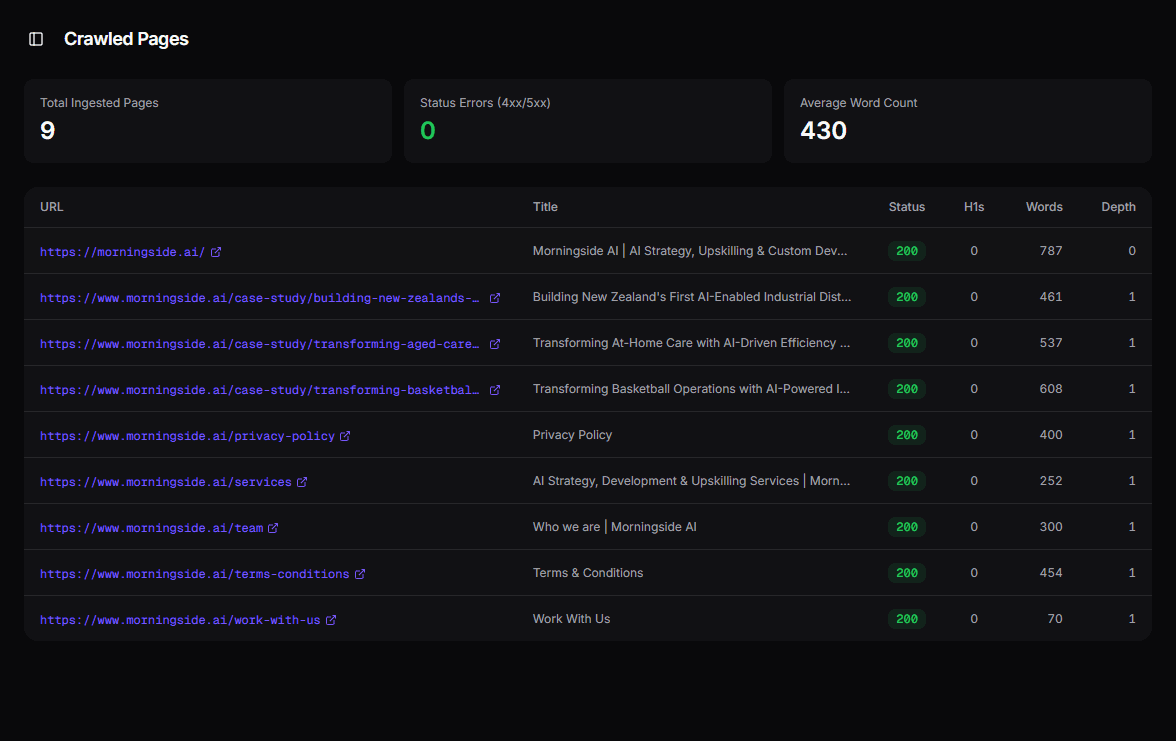Select the Total Ingested Pages card
1176x741 pixels.
[x=208, y=121]
